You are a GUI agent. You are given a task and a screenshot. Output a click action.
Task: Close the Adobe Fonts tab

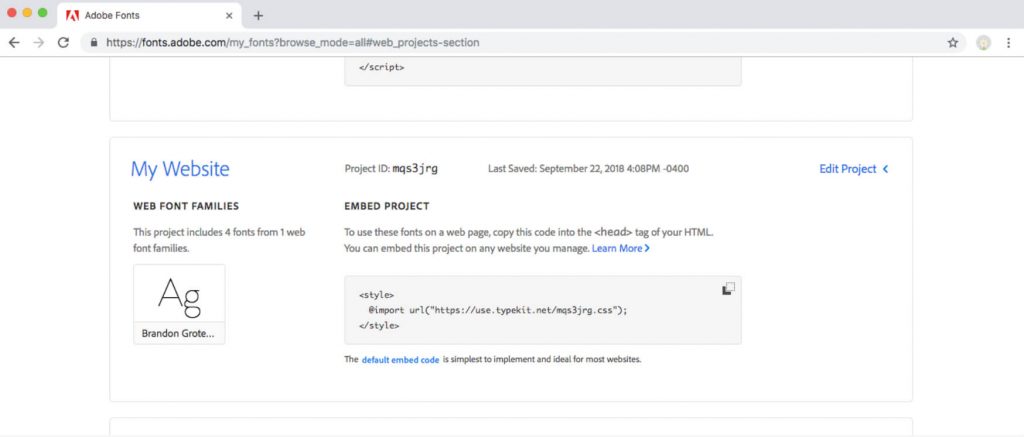[229, 16]
